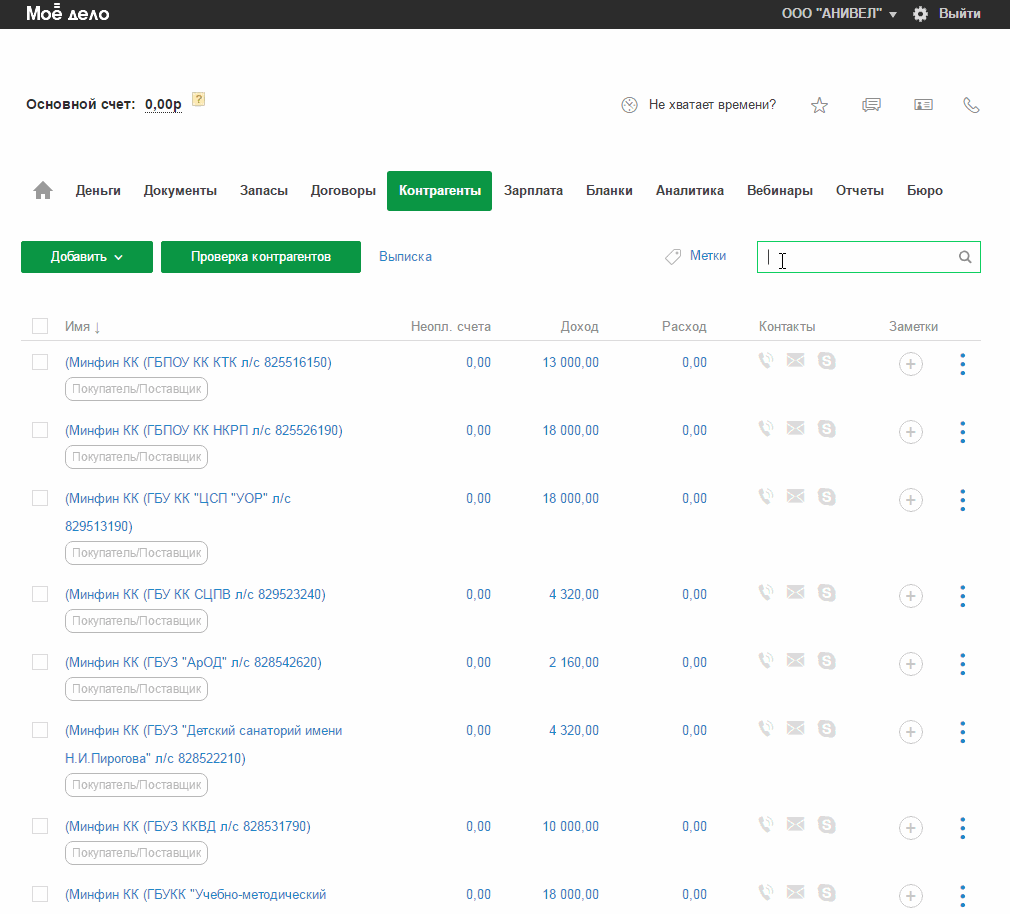Viewport: 1010px width, 914px height.
Task: Check the ГБПОУ КК НКРП row checkbox
Action: (x=40, y=430)
